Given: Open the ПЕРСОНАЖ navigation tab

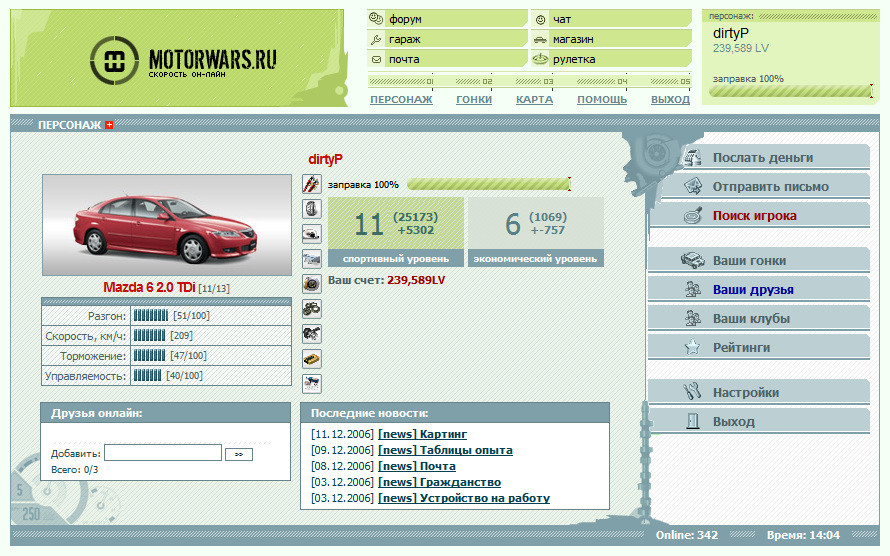Looking at the screenshot, I should (x=401, y=100).
